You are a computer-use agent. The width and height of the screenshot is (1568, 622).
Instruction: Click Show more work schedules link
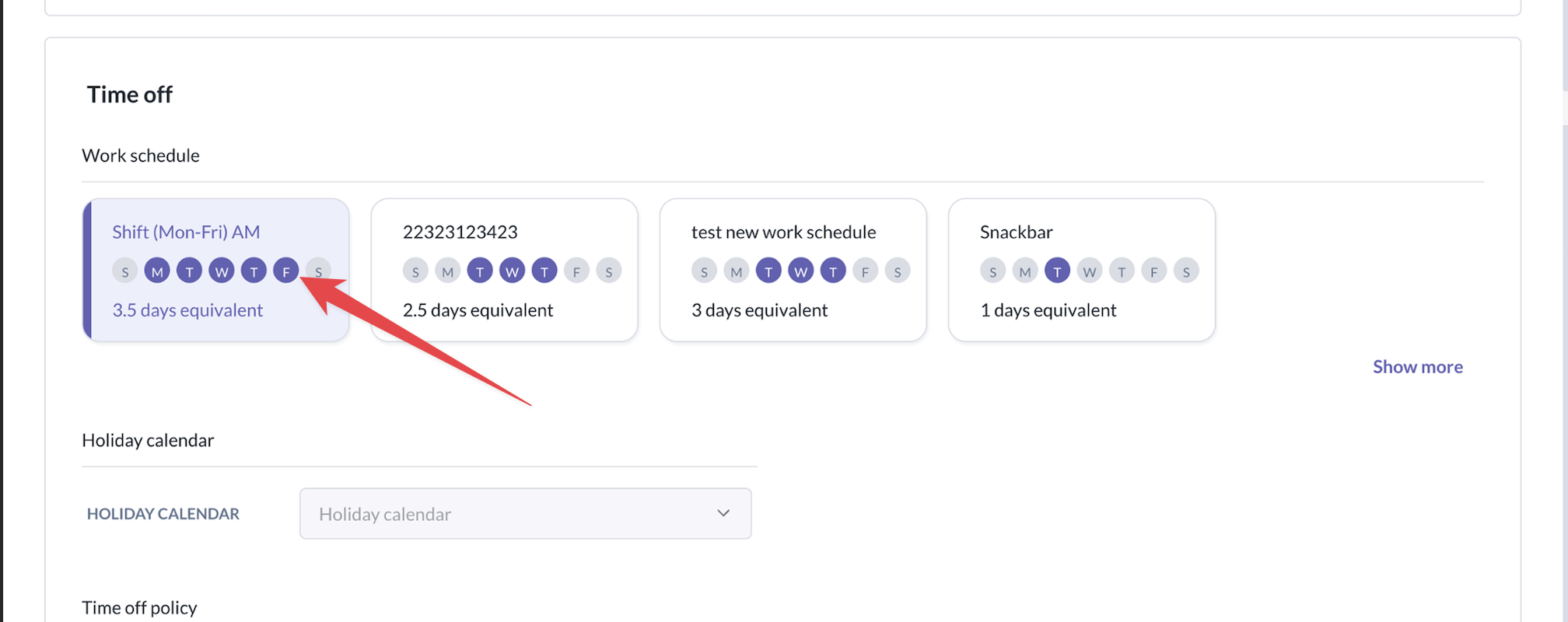[1417, 367]
